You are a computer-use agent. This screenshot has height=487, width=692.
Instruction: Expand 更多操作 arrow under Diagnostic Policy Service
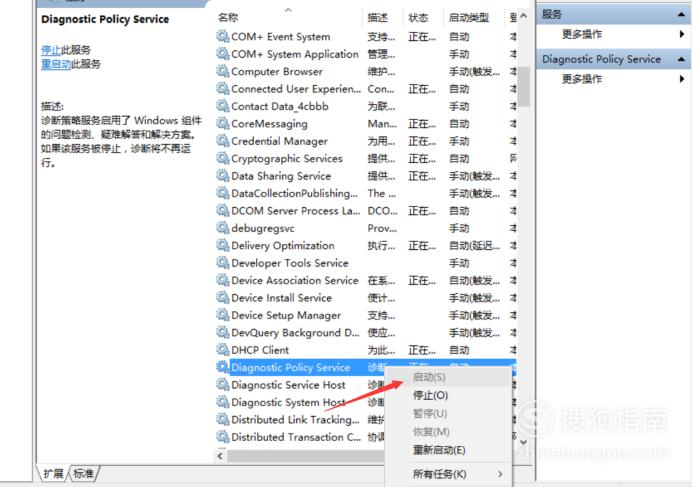tap(682, 79)
